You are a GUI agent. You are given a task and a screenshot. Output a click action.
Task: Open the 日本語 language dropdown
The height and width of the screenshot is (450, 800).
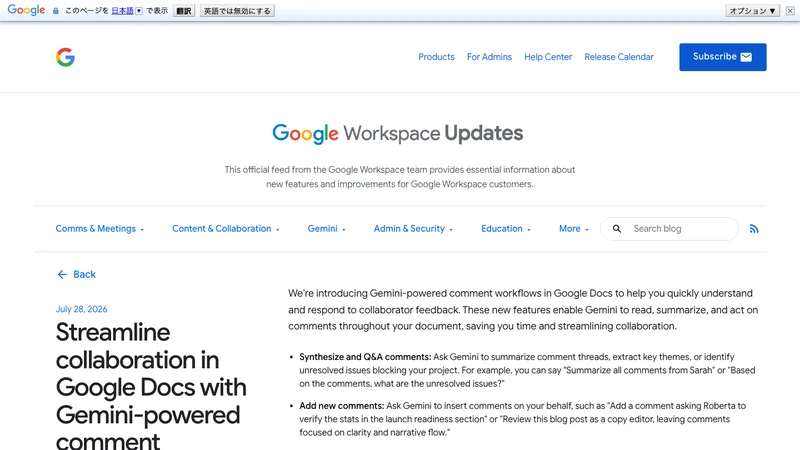(x=127, y=11)
